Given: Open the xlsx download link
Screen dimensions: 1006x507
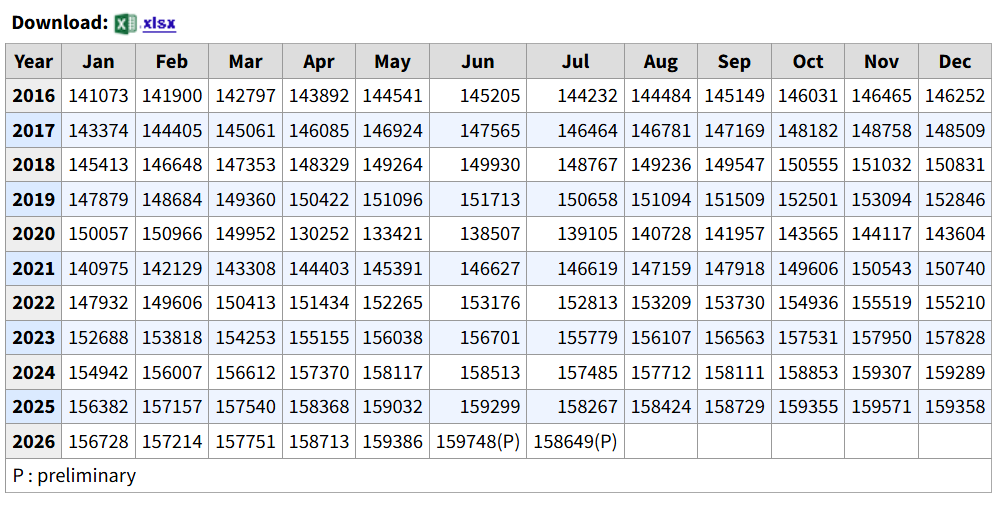Looking at the screenshot, I should coord(159,23).
